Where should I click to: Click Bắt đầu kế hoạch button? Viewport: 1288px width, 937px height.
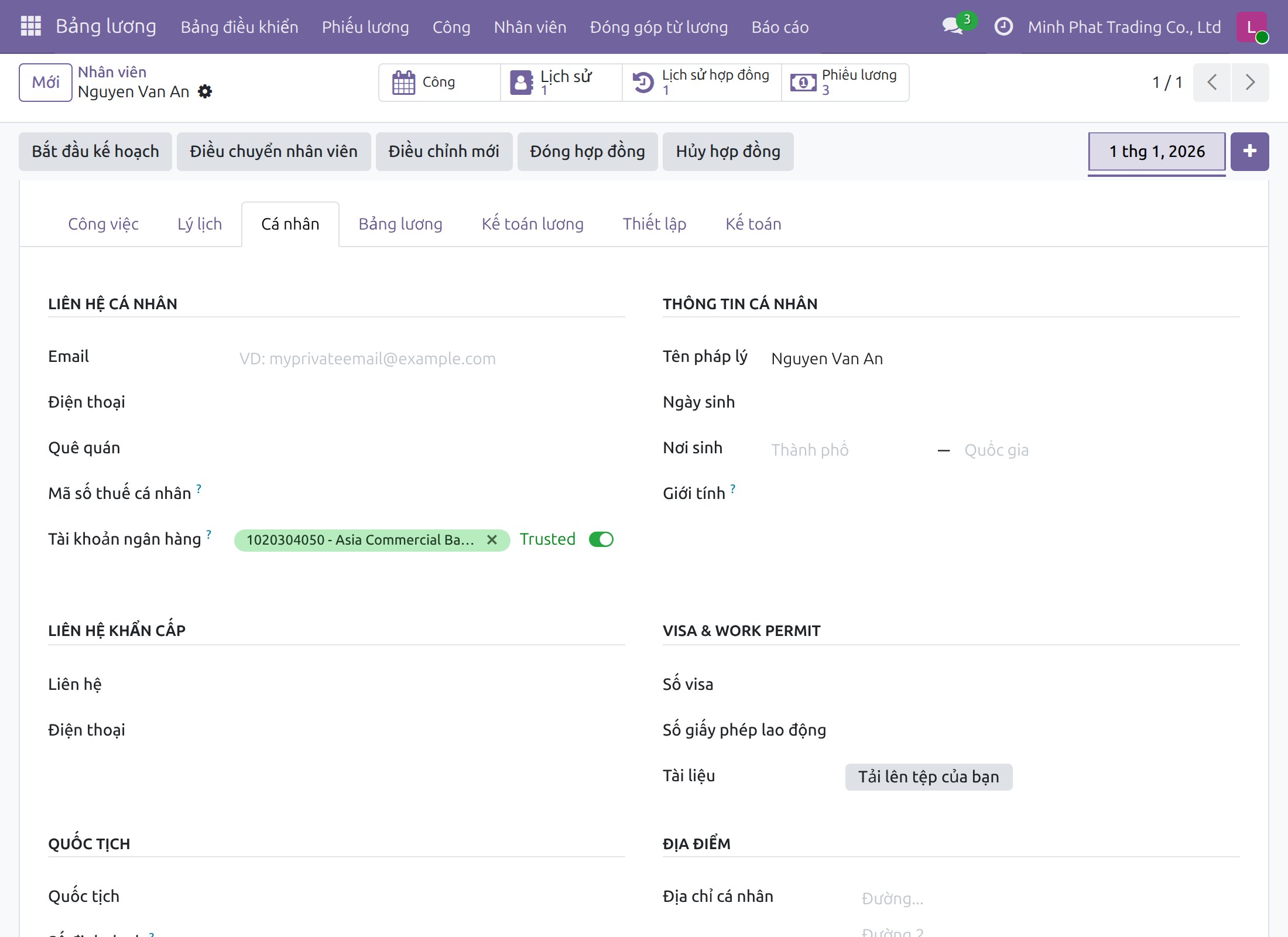pyautogui.click(x=95, y=152)
